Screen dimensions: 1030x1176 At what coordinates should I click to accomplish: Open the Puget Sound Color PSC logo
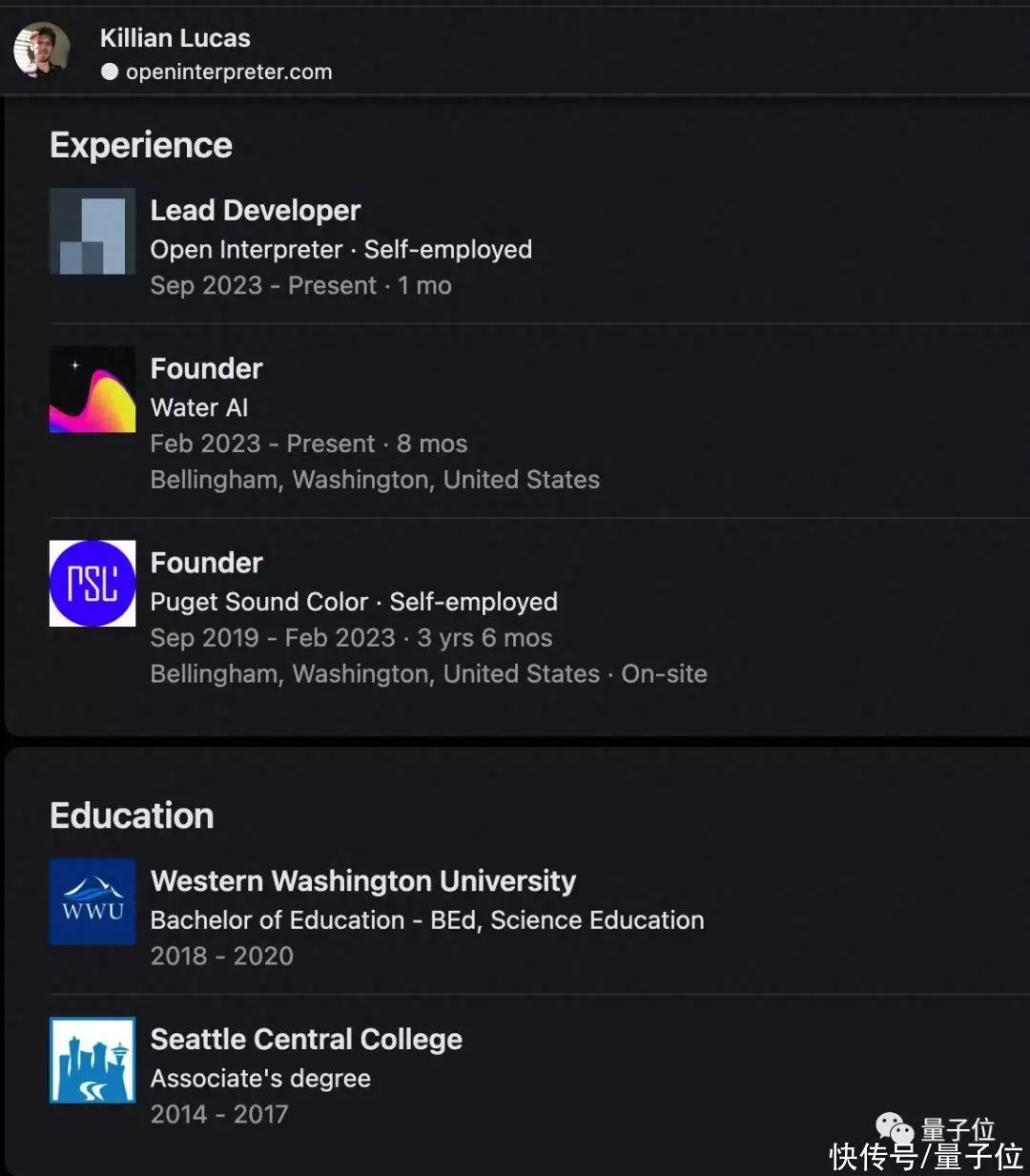click(93, 584)
